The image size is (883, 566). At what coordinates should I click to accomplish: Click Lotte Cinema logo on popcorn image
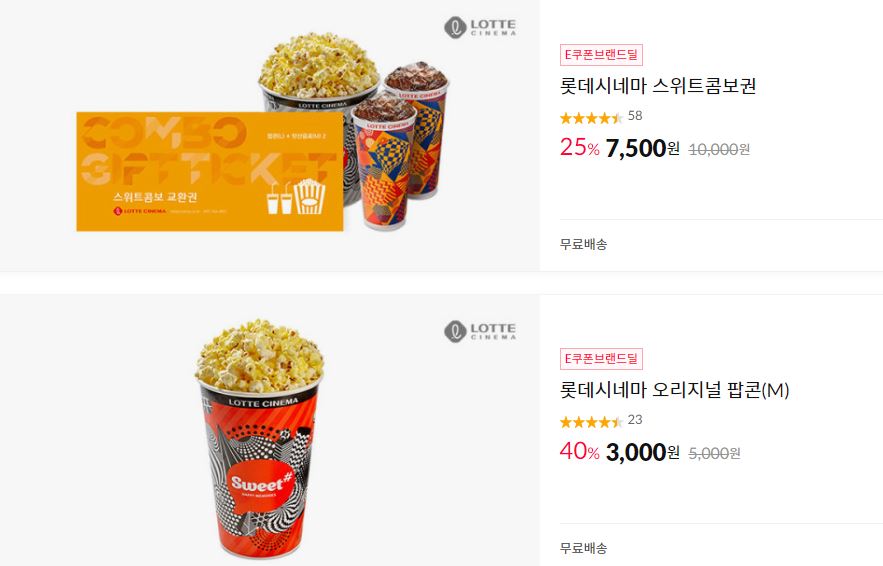coord(480,331)
